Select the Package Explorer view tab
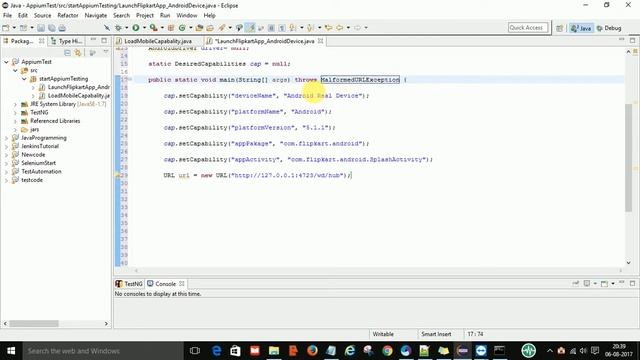This screenshot has height=360, width=640. tap(22, 41)
